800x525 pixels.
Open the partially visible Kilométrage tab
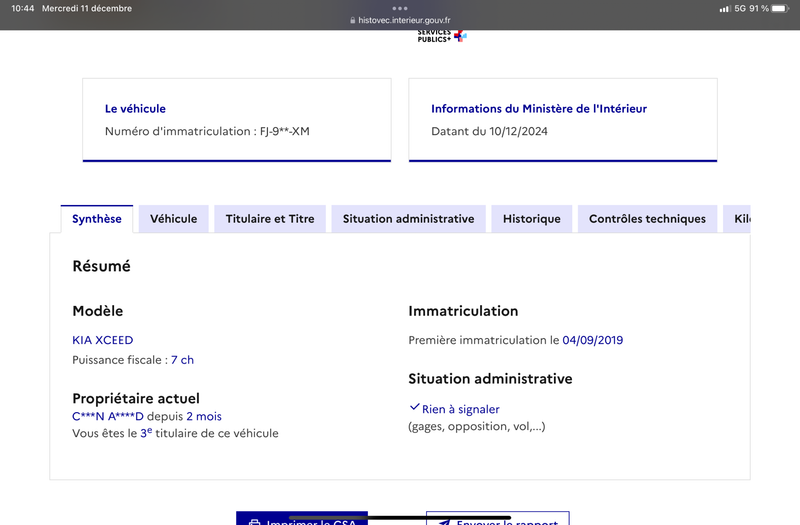(x=737, y=219)
